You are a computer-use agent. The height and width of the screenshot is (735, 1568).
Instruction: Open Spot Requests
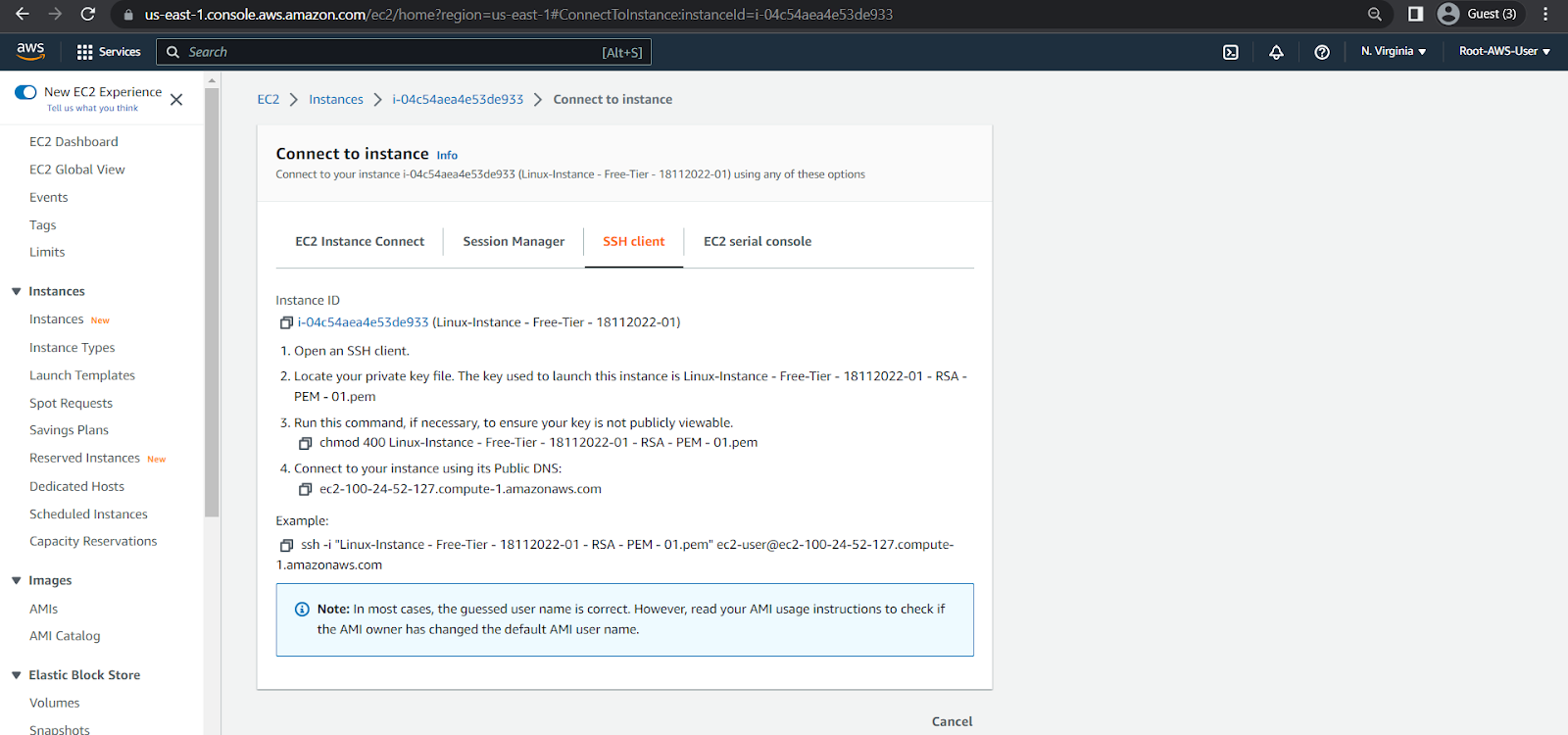[71, 403]
